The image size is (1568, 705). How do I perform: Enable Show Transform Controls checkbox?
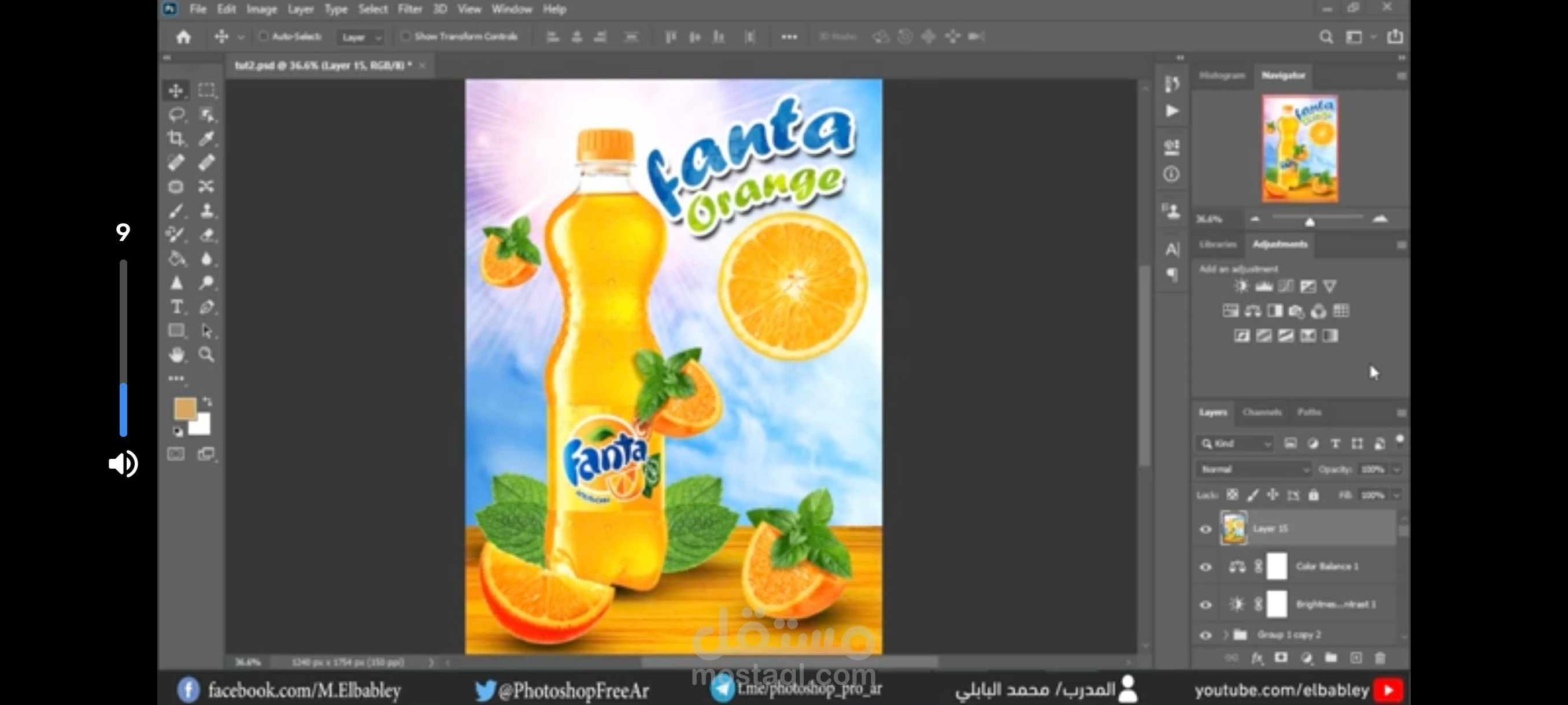(x=405, y=36)
